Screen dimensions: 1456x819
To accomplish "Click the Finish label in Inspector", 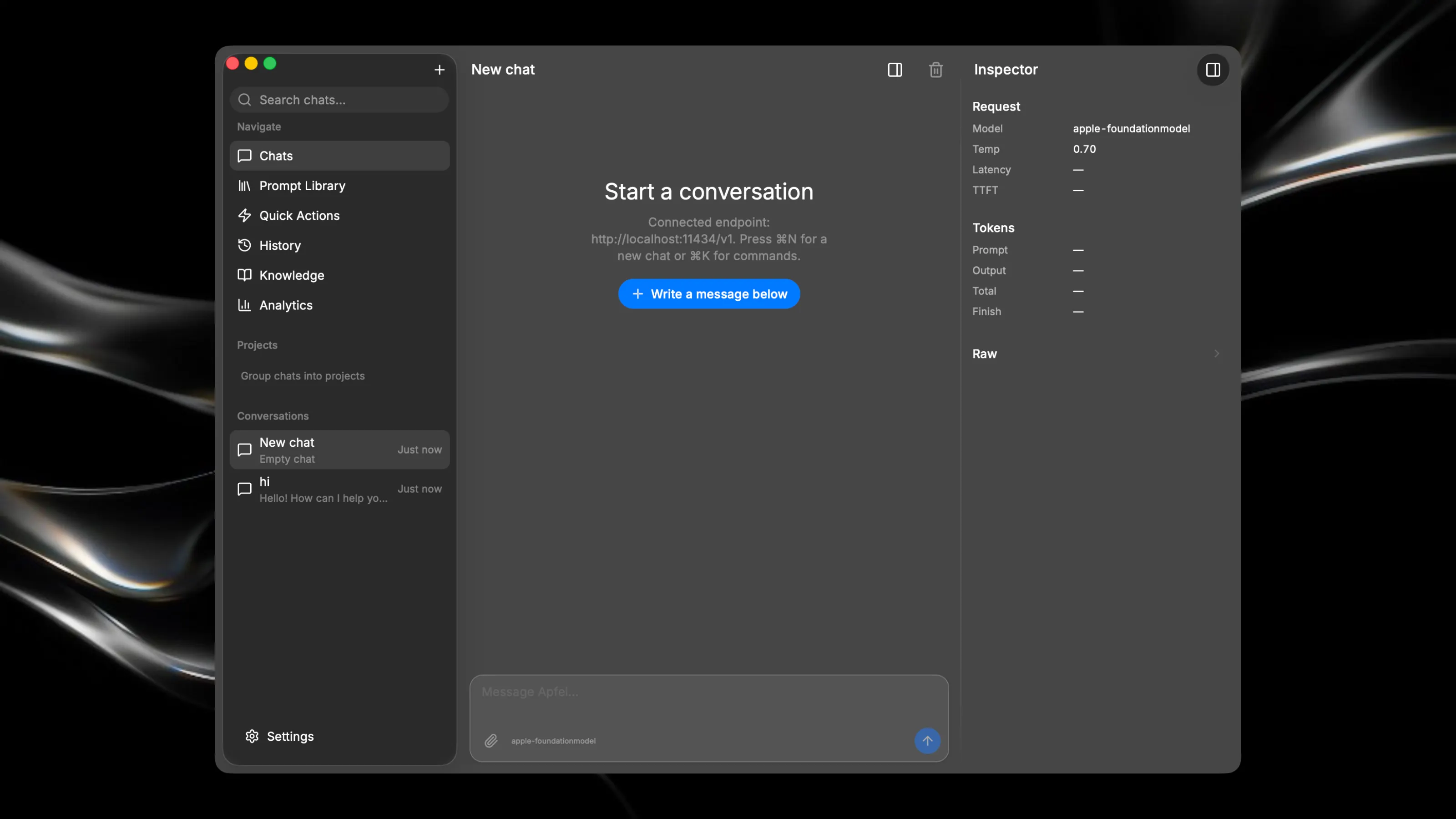I will 986,311.
